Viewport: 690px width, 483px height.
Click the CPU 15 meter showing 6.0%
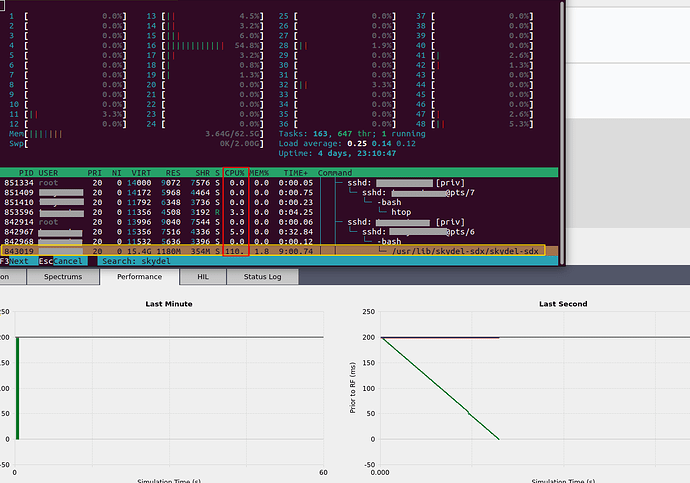(x=205, y=36)
